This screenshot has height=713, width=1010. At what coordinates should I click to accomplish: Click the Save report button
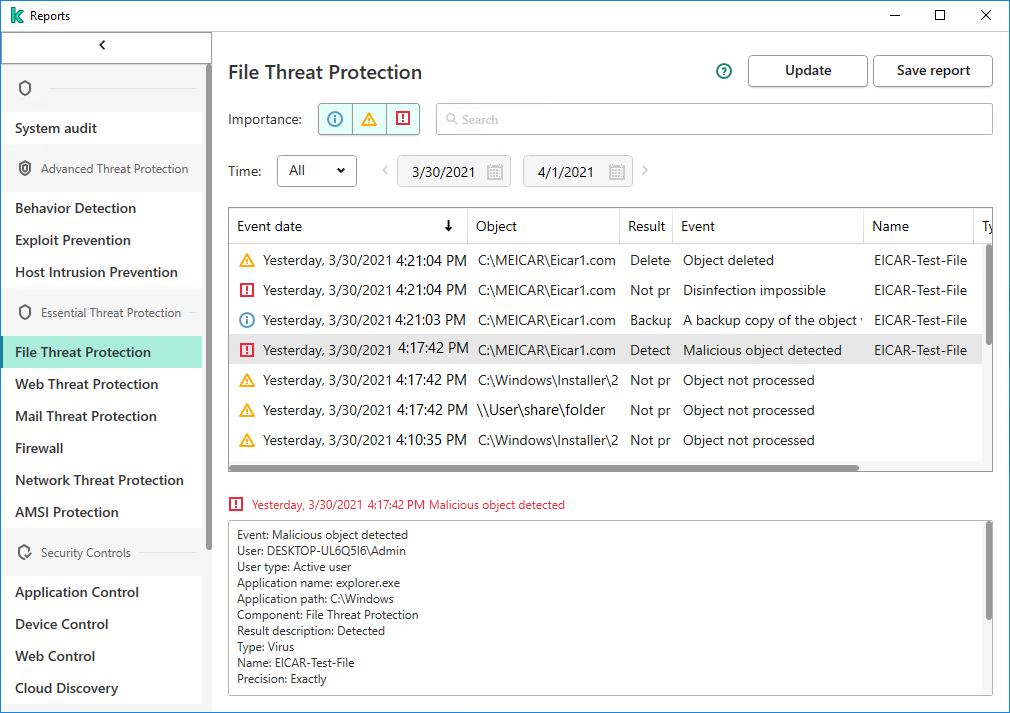[x=932, y=71]
